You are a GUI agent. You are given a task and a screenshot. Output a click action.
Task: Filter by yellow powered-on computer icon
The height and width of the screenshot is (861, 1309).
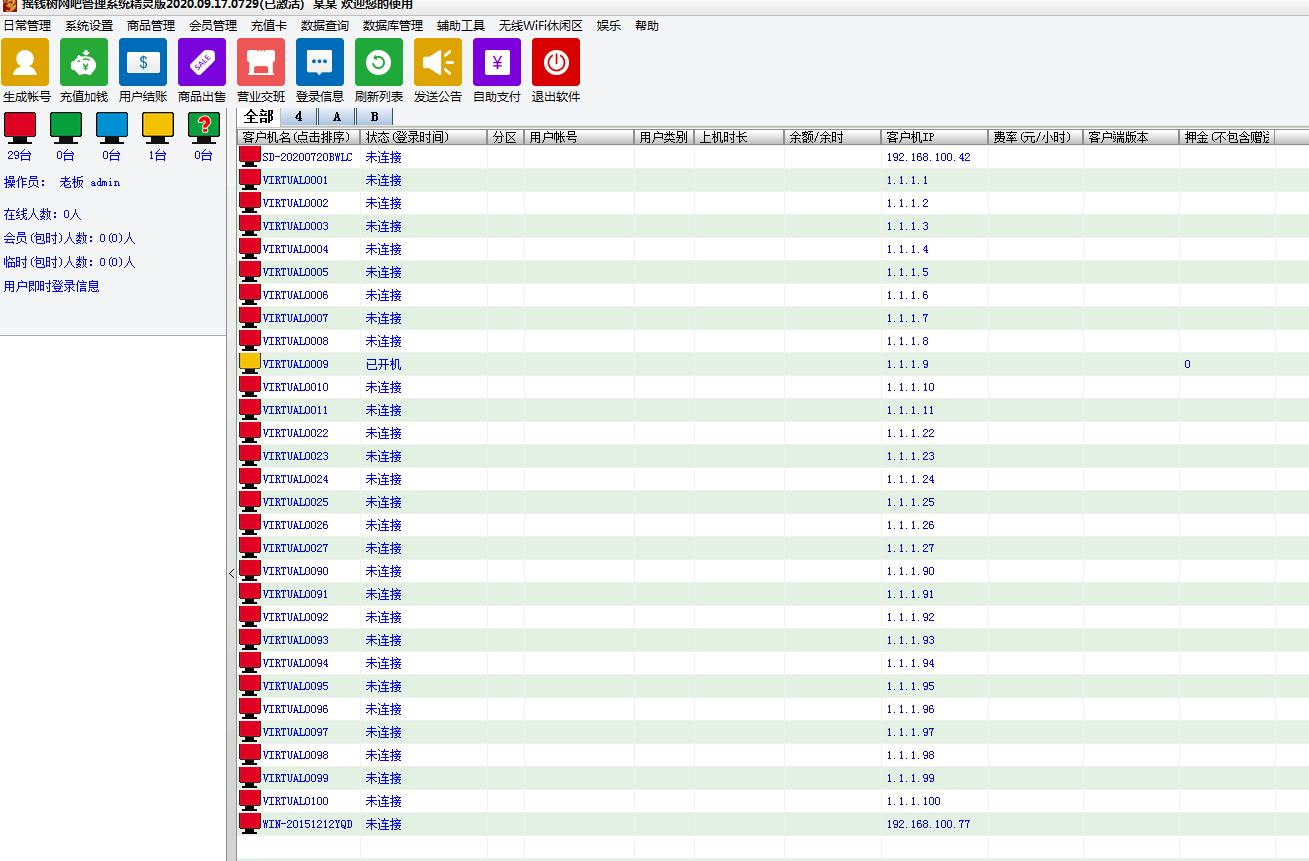[x=158, y=127]
